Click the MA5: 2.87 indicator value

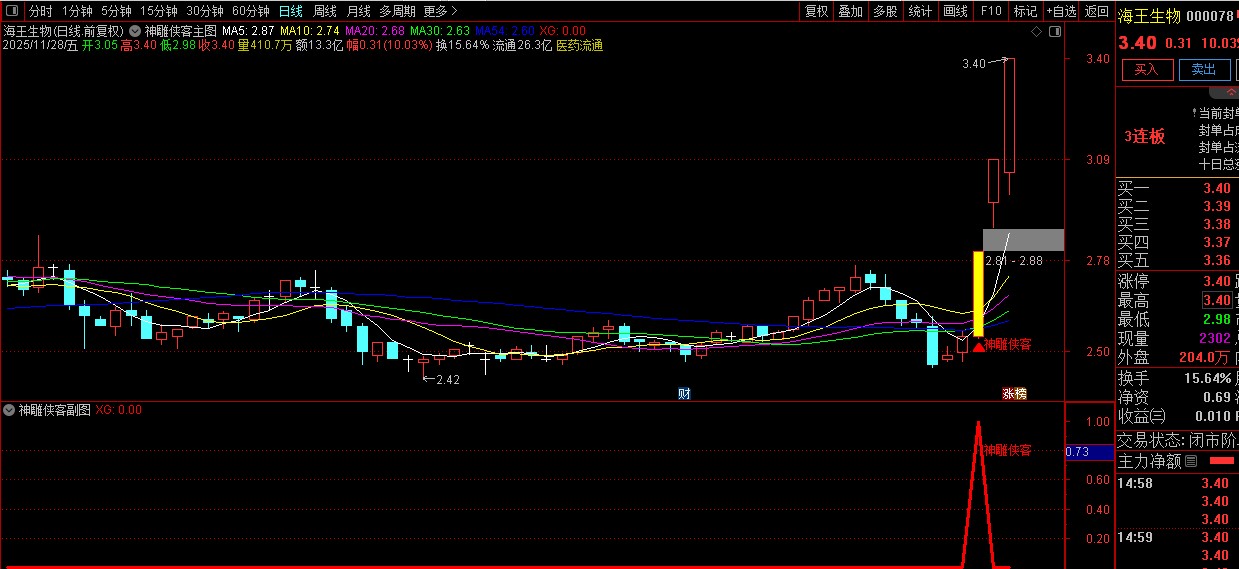click(x=249, y=31)
